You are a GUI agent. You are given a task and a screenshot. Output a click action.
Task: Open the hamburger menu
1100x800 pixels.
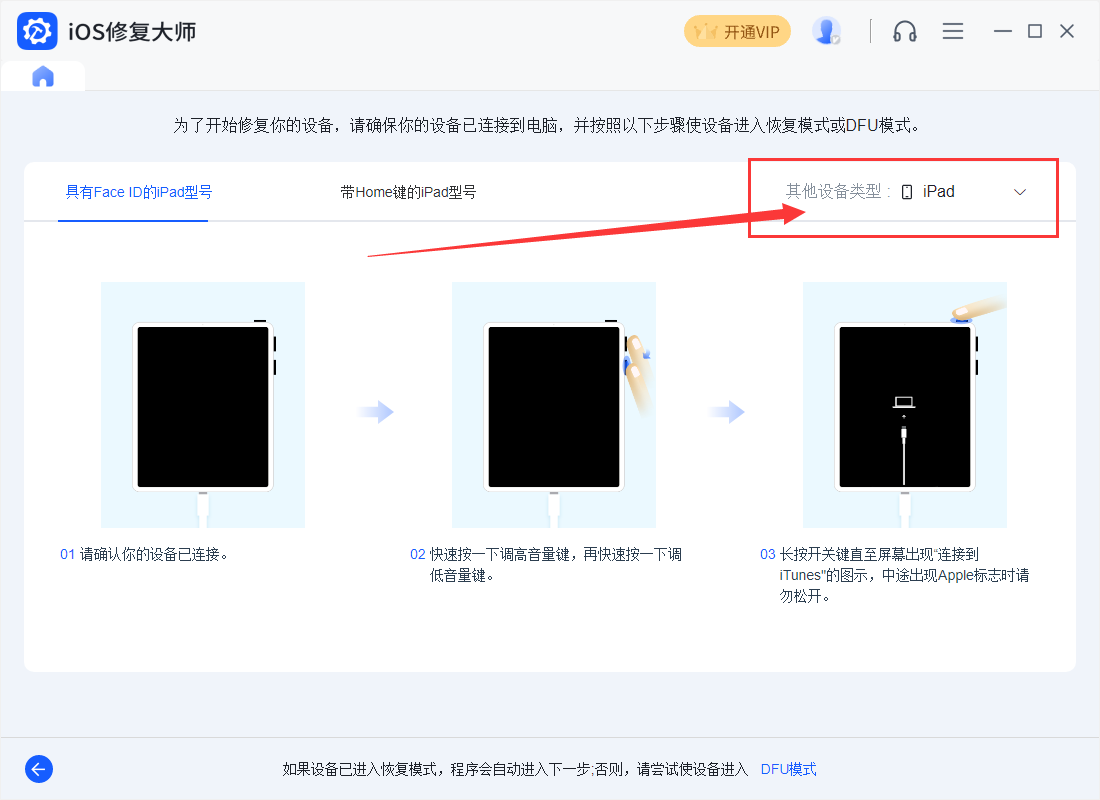(953, 31)
